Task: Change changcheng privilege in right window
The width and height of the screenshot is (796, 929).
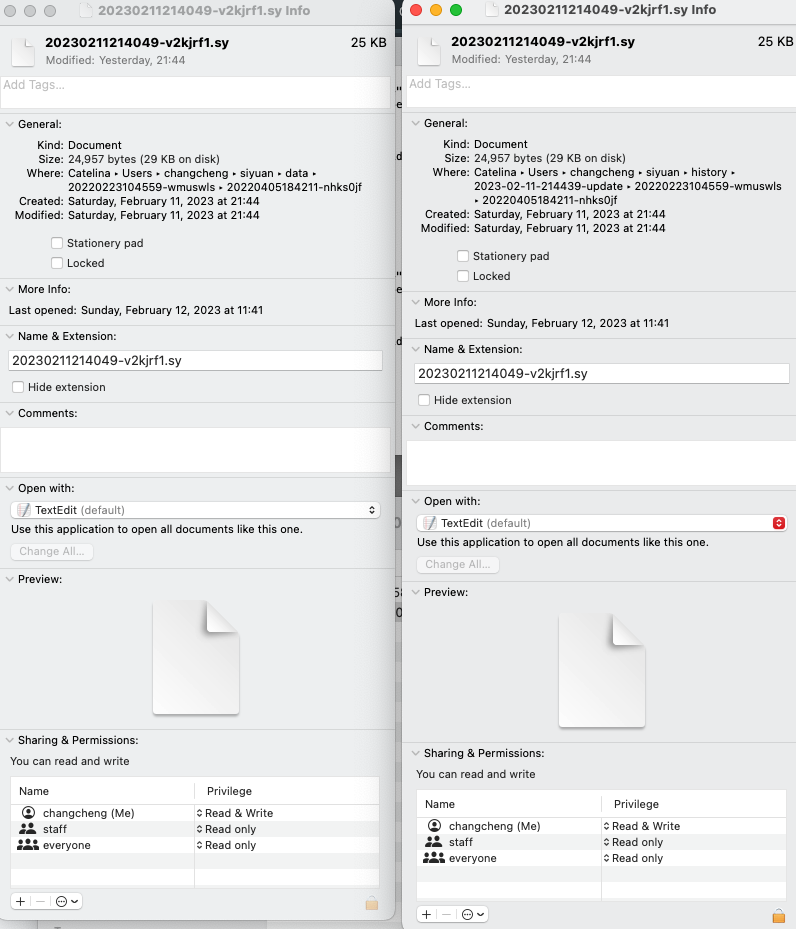Action: pos(641,826)
